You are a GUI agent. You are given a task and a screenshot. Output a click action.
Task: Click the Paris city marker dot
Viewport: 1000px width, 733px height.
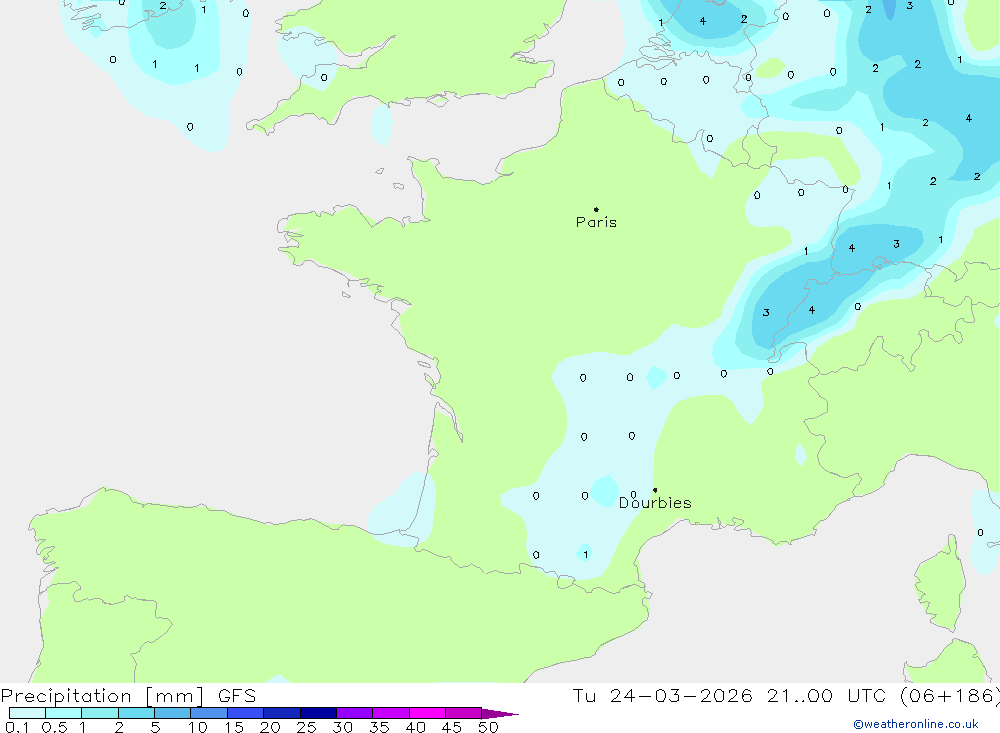(596, 209)
